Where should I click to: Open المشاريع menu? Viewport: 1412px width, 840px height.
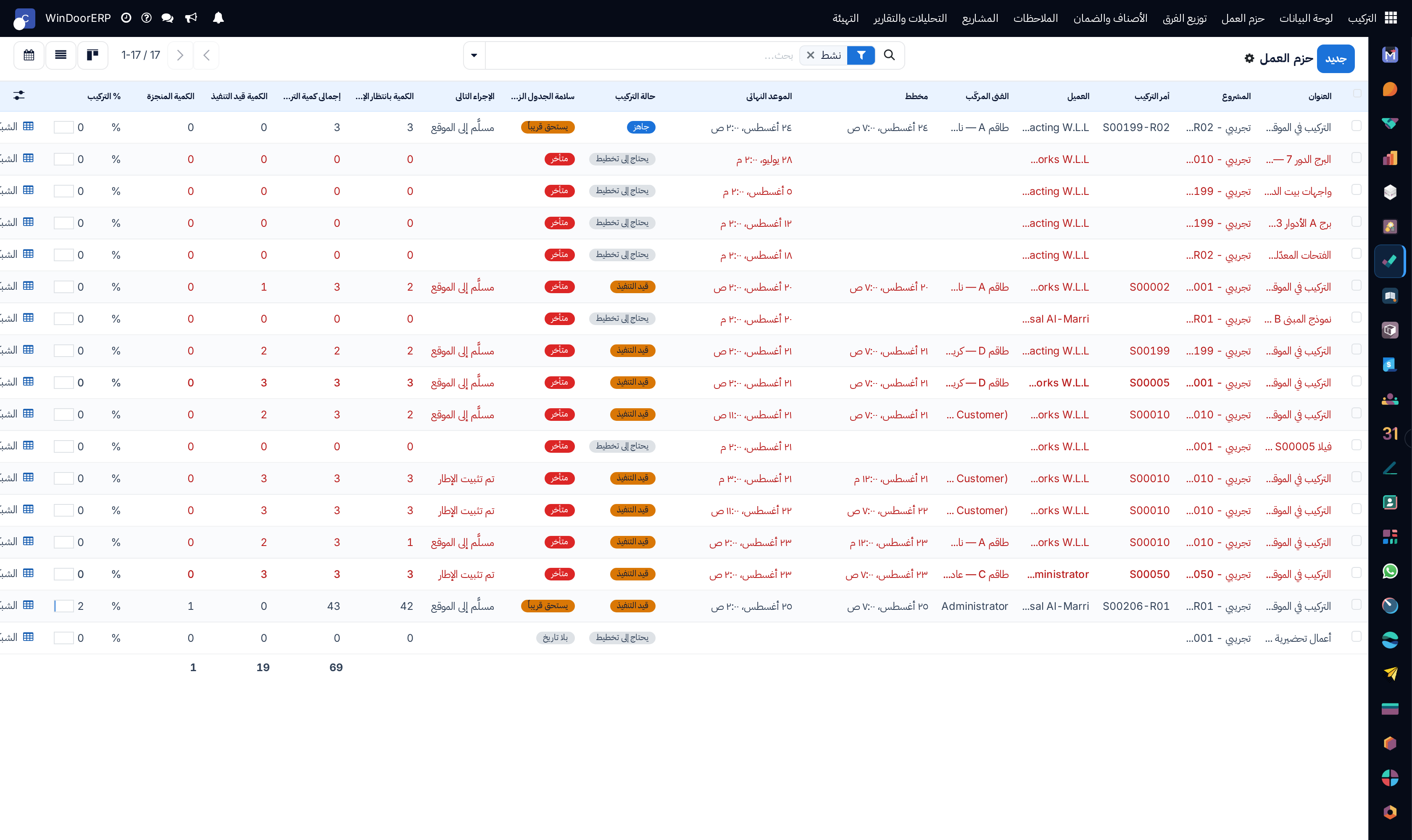[980, 18]
